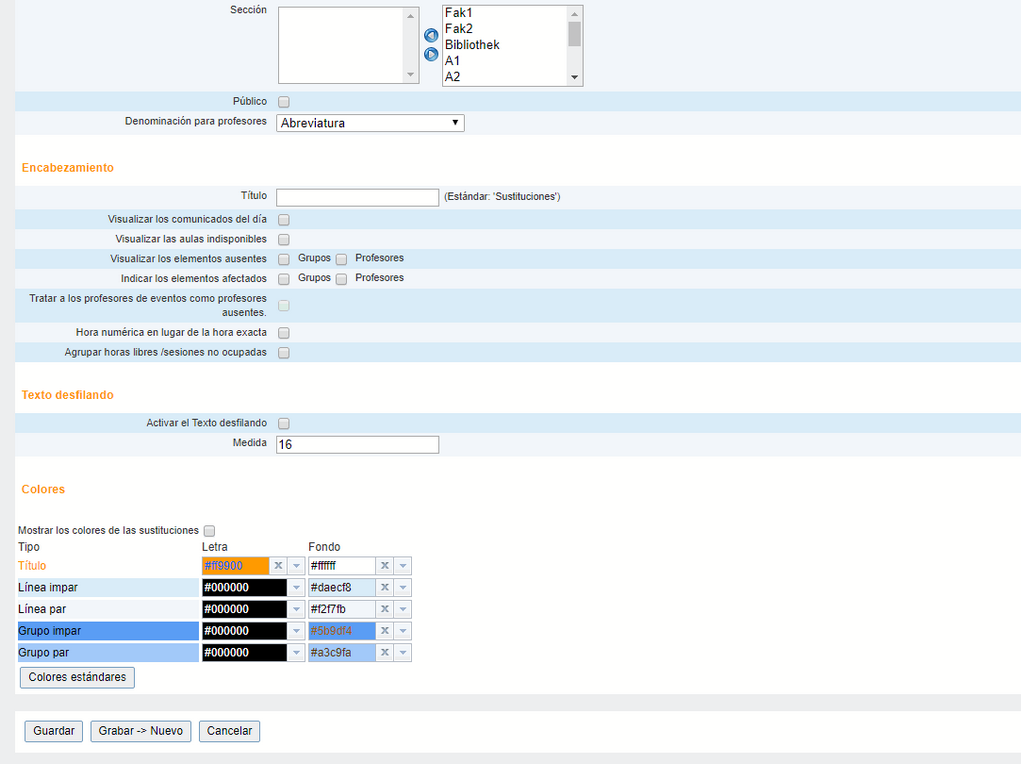Viewport: 1021px width, 764px height.
Task: Open Grupo par background color dropdown arrow
Action: pos(403,652)
